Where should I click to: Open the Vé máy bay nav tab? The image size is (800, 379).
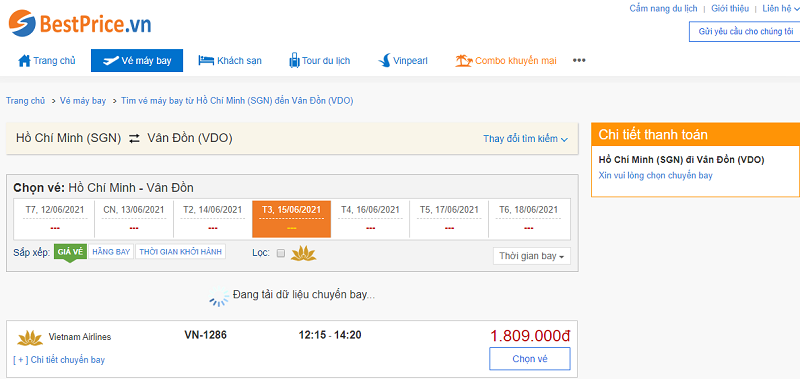[x=137, y=61]
